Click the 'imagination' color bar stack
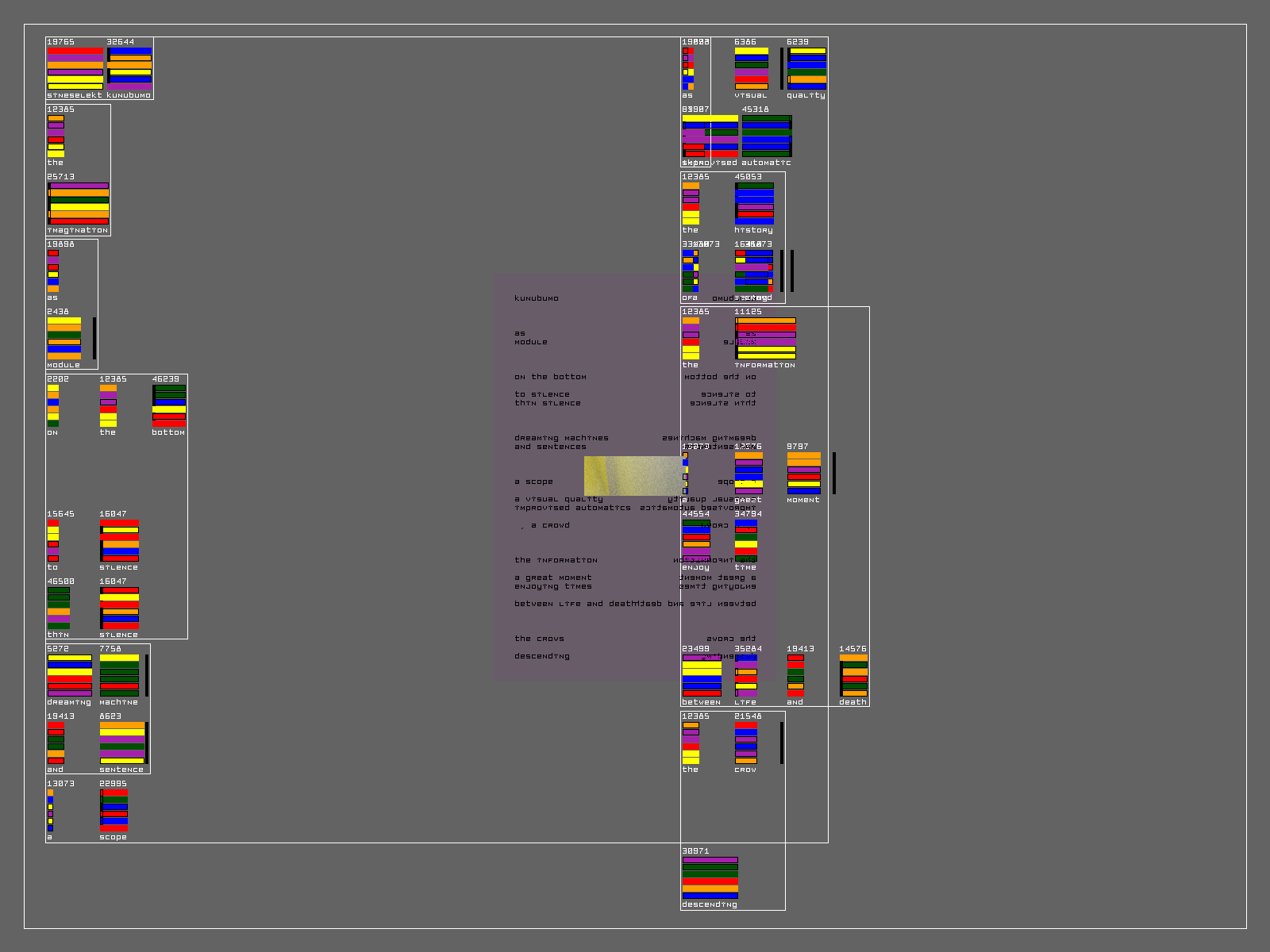Screen dimensions: 1270x952 click(79, 203)
